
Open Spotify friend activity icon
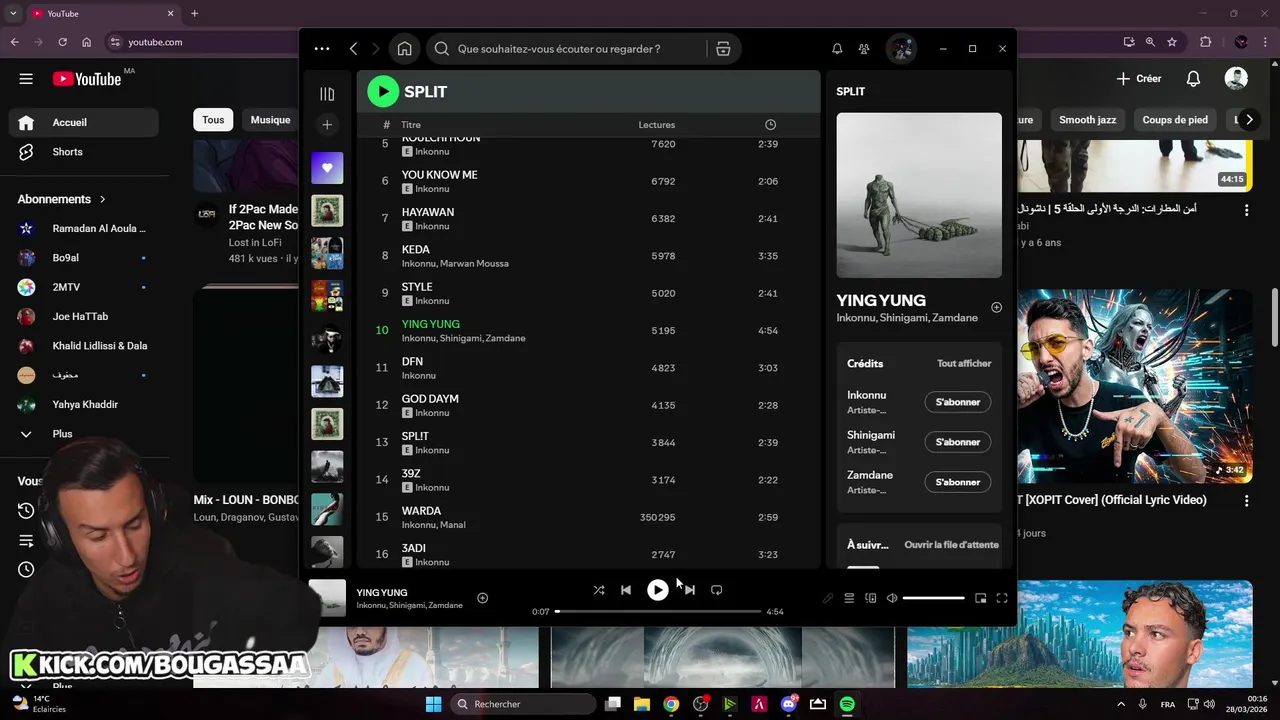pyautogui.click(x=864, y=49)
